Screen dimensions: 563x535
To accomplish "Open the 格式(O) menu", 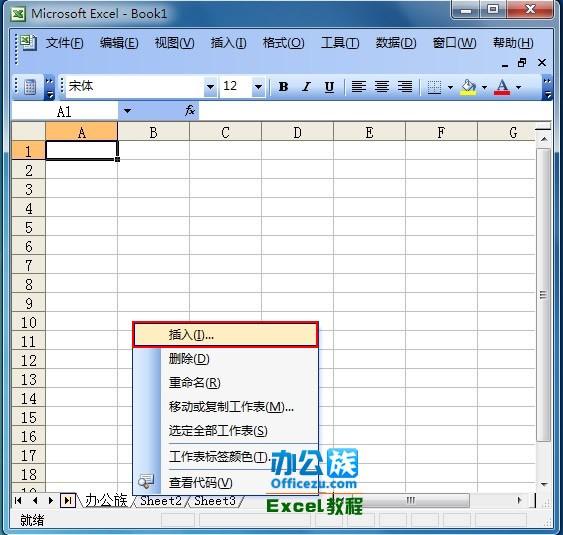I will [283, 43].
